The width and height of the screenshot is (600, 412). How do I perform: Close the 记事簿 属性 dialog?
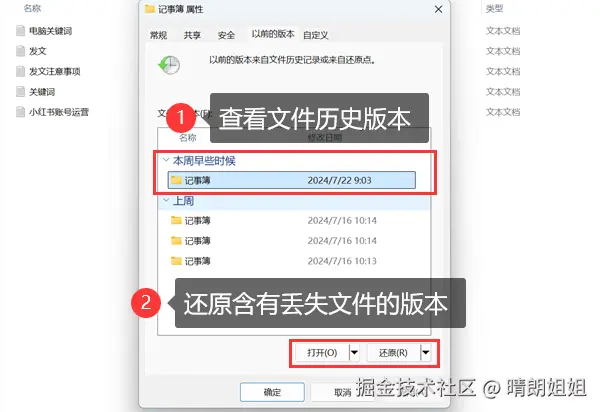pyautogui.click(x=439, y=9)
